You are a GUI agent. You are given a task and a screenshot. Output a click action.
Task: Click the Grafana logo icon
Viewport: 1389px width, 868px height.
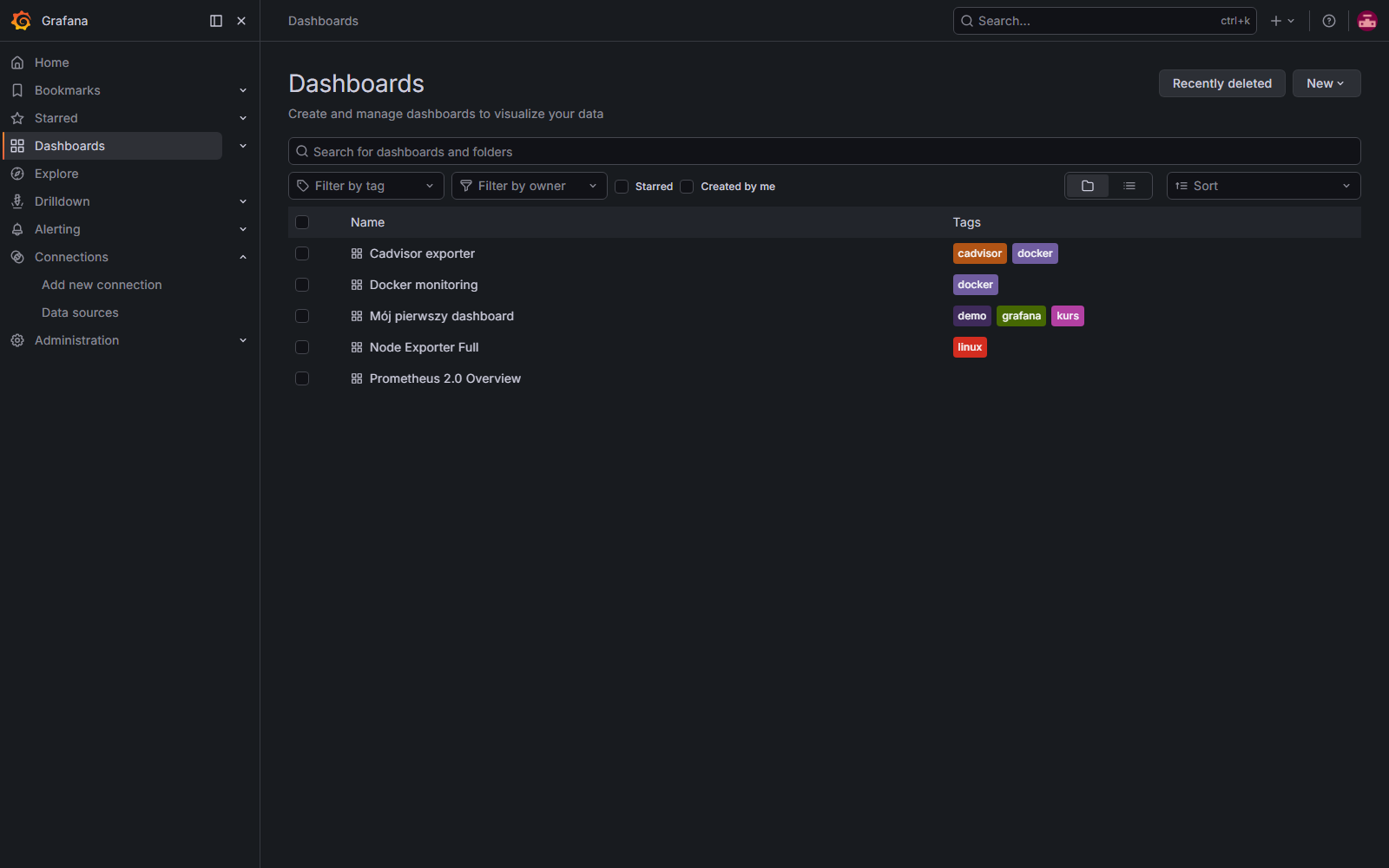tap(21, 21)
